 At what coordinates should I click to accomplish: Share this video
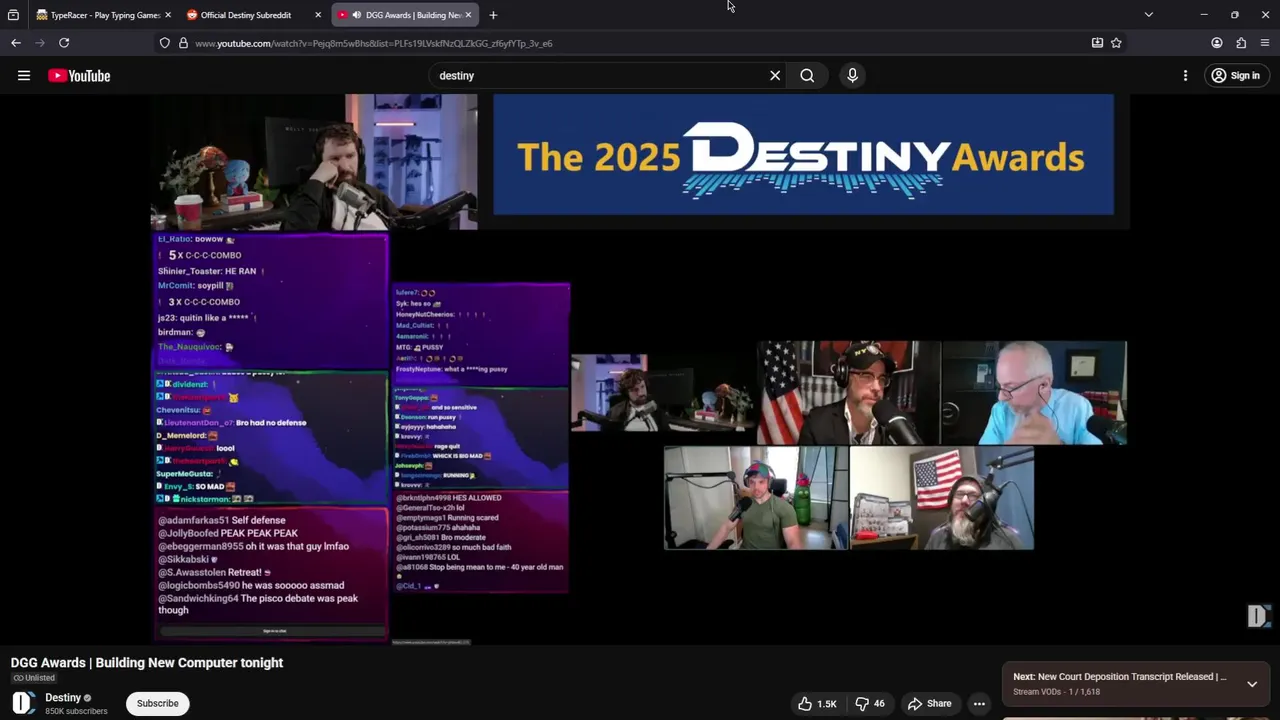point(929,704)
